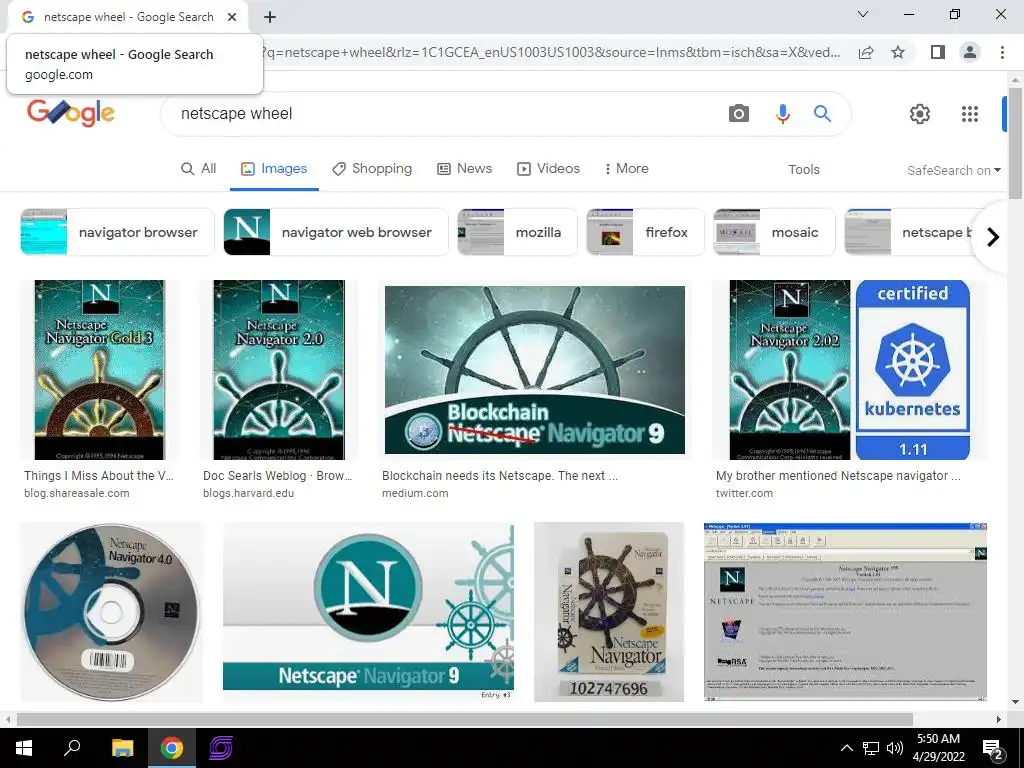The width and height of the screenshot is (1024, 768).
Task: Open SafeSearch on dropdown
Action: [x=953, y=170]
